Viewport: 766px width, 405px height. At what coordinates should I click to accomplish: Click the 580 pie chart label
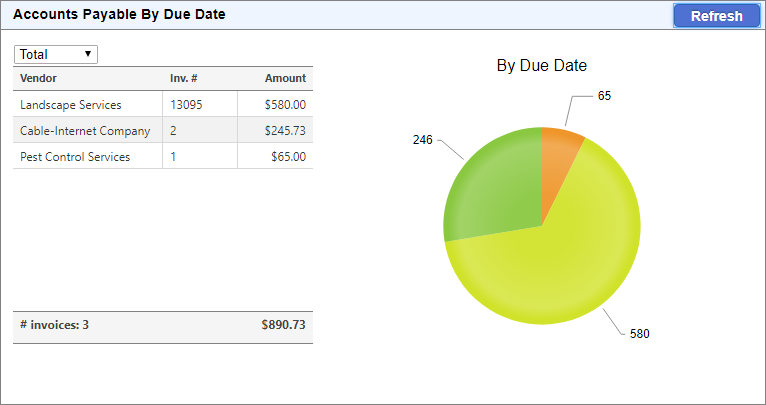[639, 334]
